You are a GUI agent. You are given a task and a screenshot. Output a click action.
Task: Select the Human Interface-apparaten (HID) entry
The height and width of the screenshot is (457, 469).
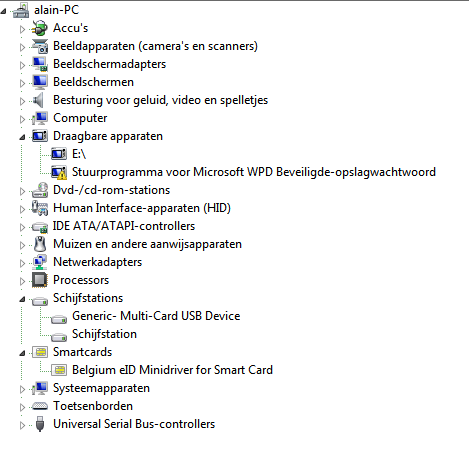142,208
